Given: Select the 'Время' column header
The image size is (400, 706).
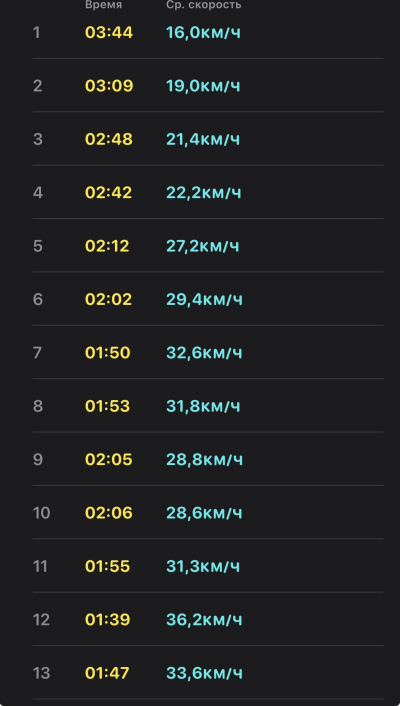Looking at the screenshot, I should (104, 5).
